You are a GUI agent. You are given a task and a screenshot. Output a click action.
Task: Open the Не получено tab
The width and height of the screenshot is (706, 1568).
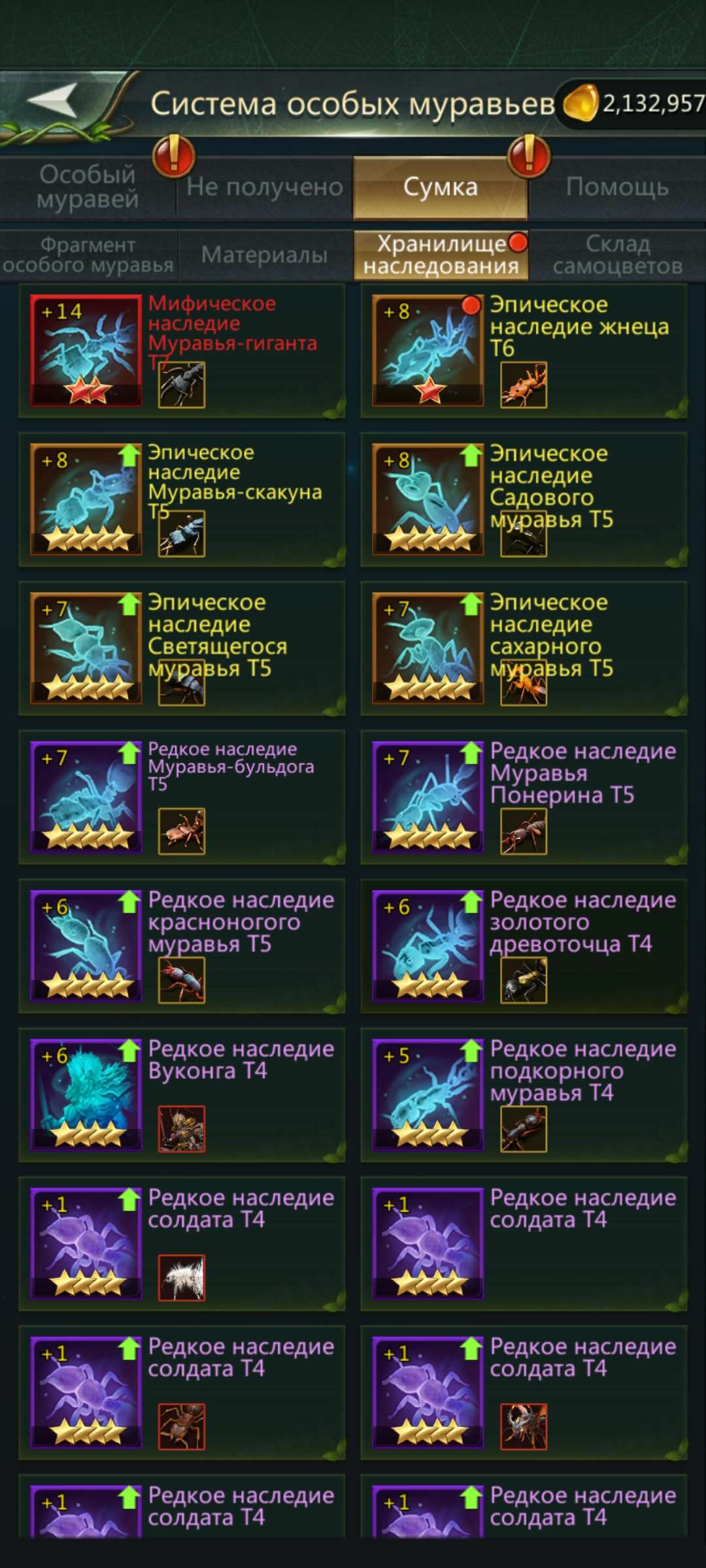click(x=265, y=188)
